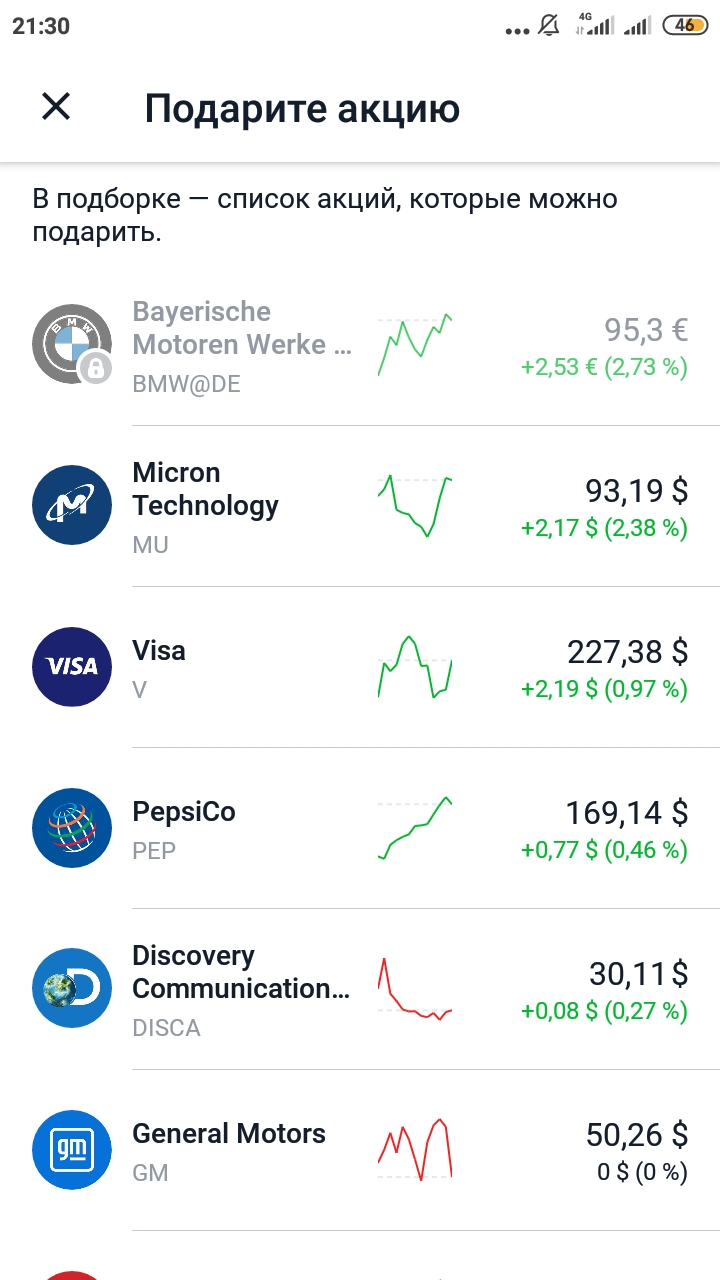Tap the General Motors GM logo icon

point(72,1149)
